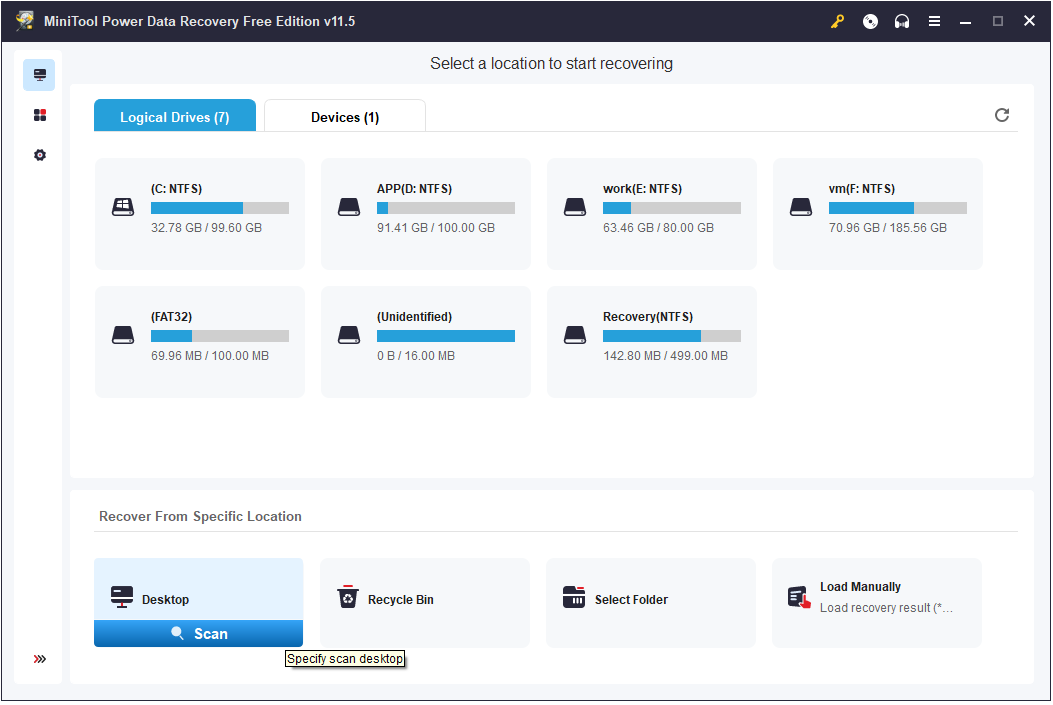Screen dimensions: 1053x705
Task: Expand the sidebar with the chevron arrows
Action: [39, 658]
